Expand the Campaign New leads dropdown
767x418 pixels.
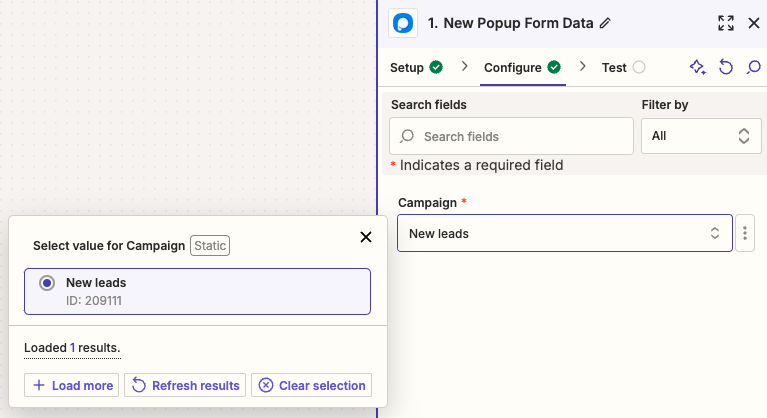564,233
